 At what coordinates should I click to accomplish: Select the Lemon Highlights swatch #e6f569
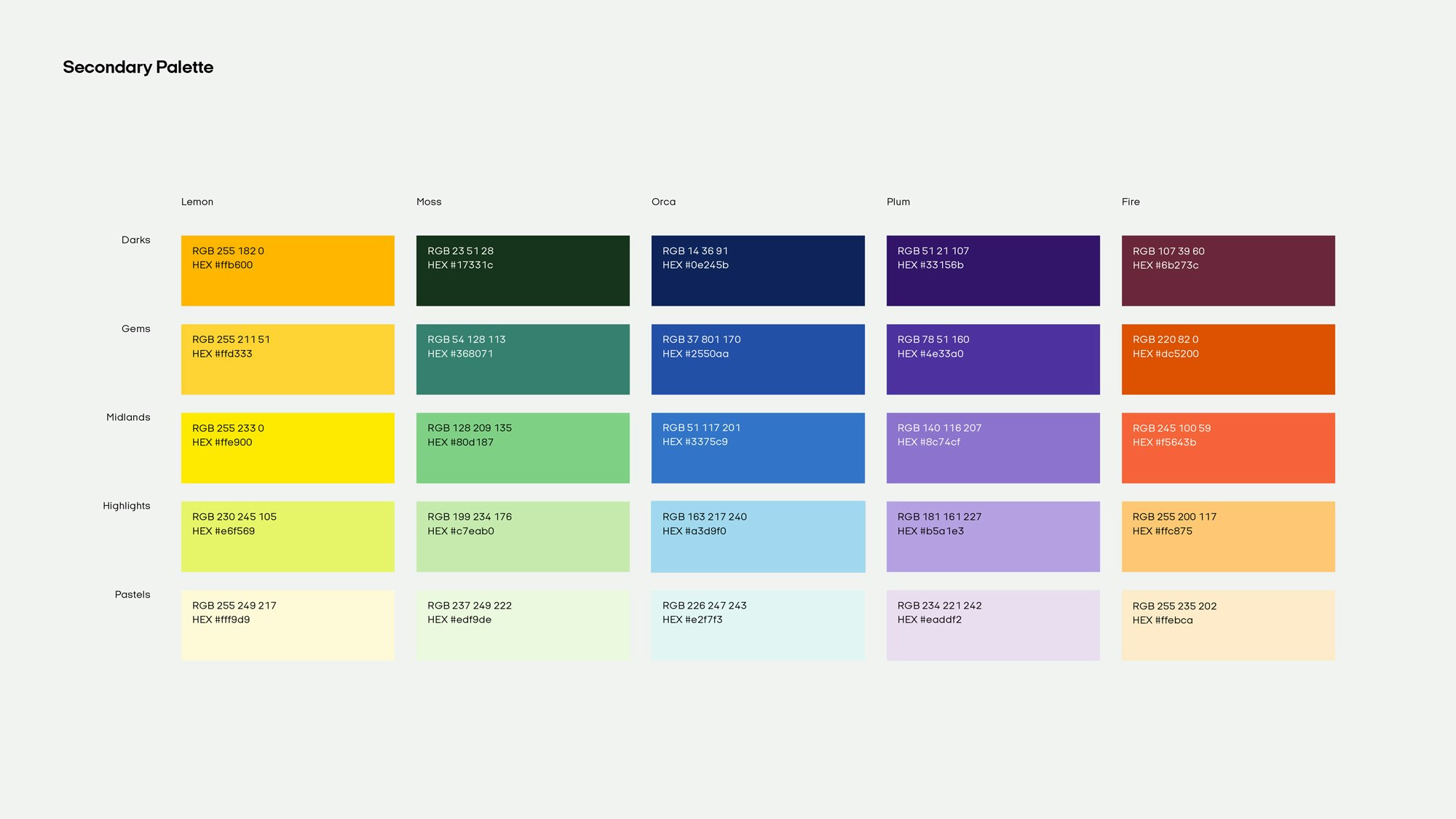pyautogui.click(x=287, y=537)
